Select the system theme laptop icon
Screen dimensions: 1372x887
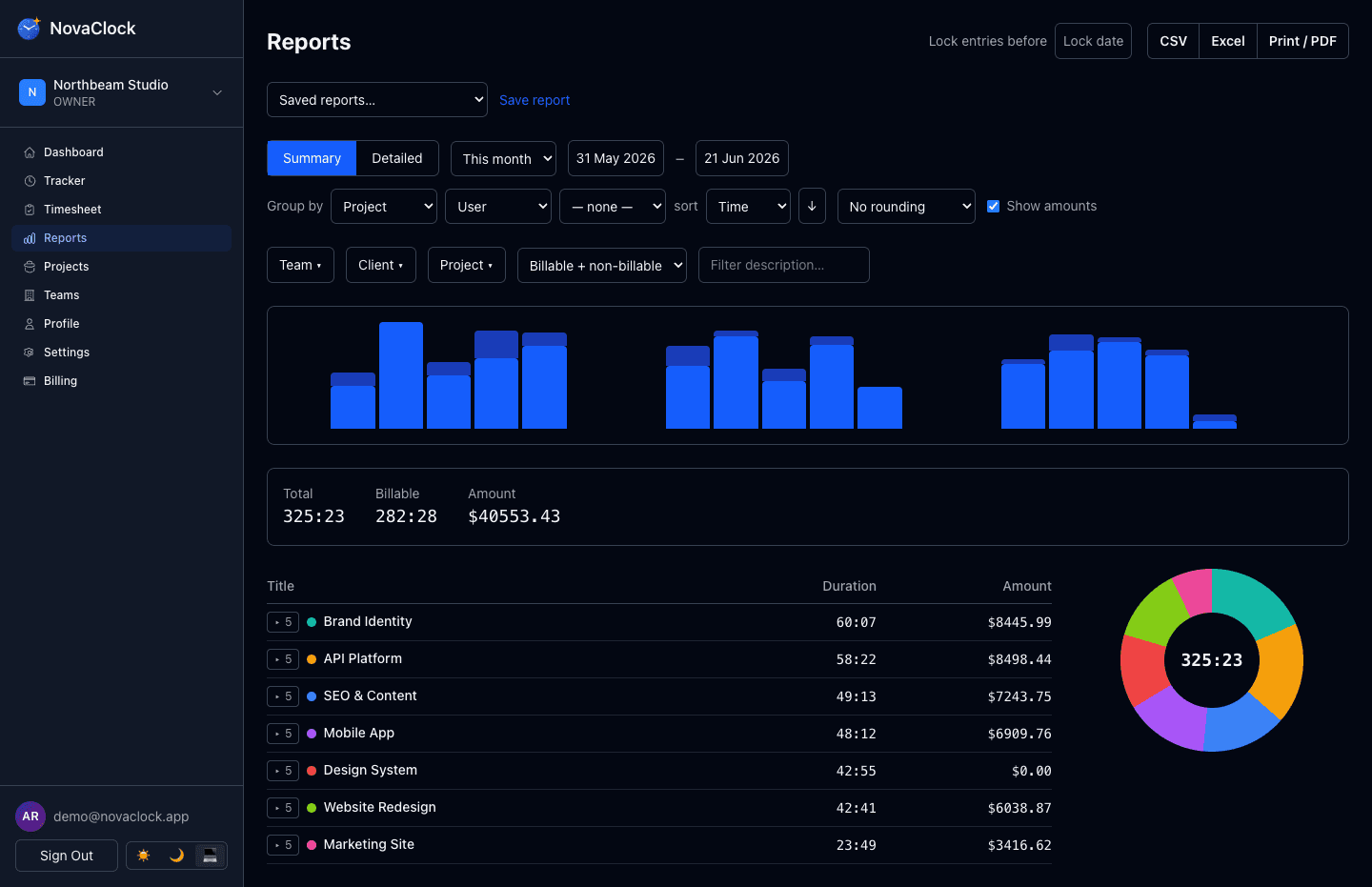210,856
